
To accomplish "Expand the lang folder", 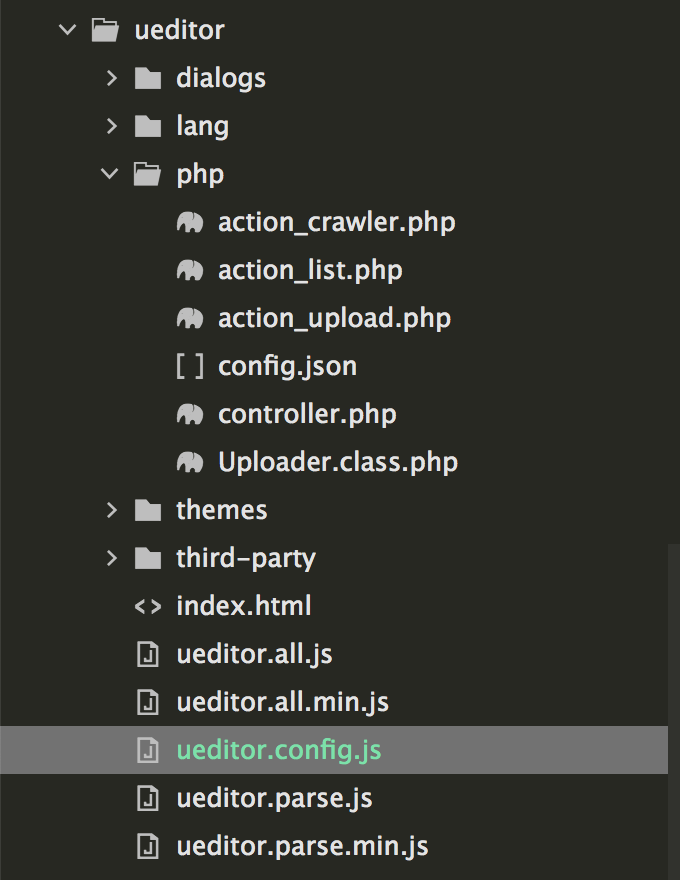I will click(110, 126).
